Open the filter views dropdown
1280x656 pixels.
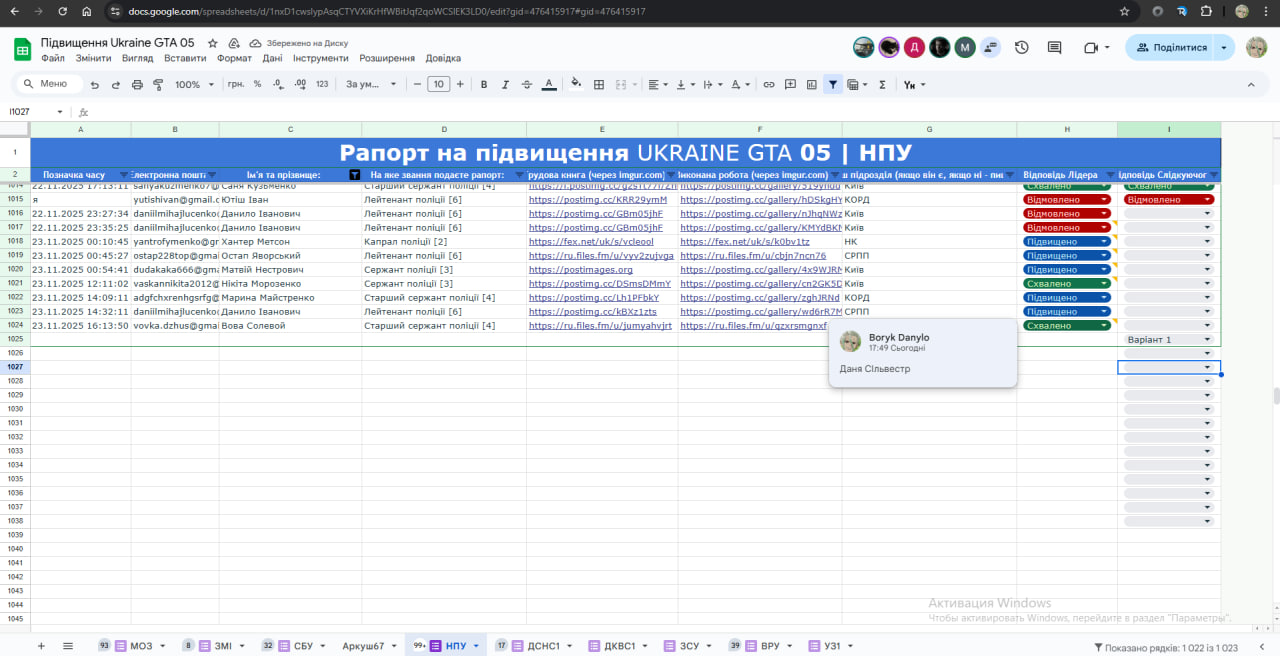[857, 85]
